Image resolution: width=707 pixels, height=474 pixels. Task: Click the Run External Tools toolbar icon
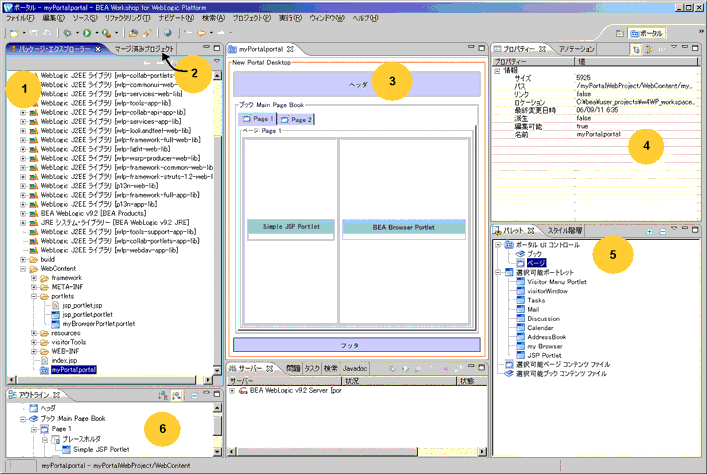106,33
